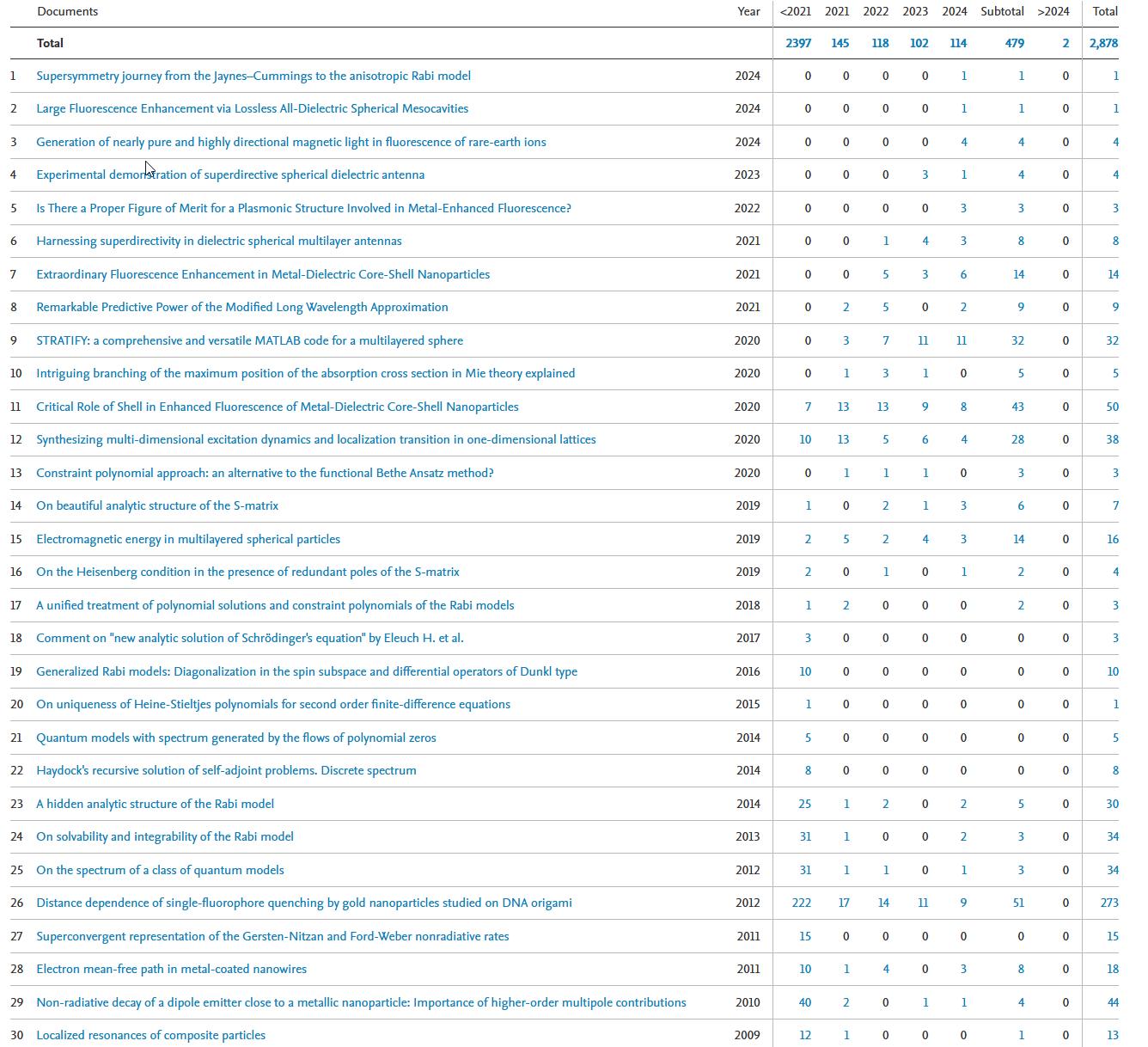Open 'Constraint polynomial approach' paper link
The image size is (1148, 1047).
pos(265,473)
